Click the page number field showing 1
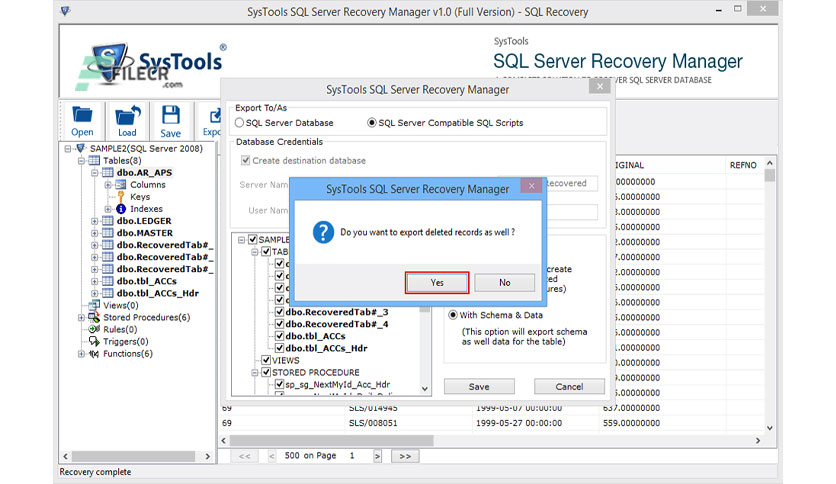The width and height of the screenshot is (836, 484). tap(352, 456)
